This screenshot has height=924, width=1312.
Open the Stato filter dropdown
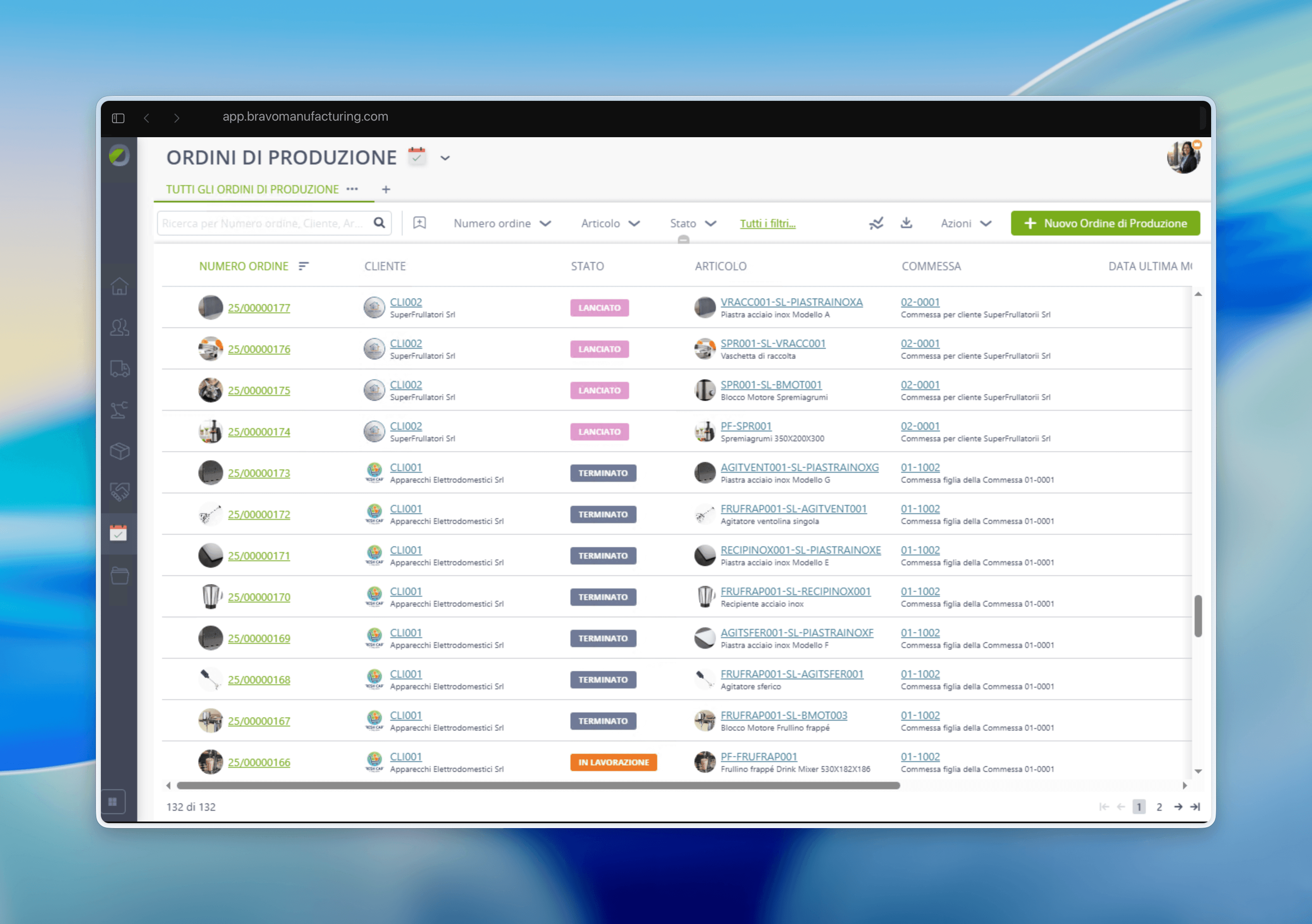click(693, 224)
